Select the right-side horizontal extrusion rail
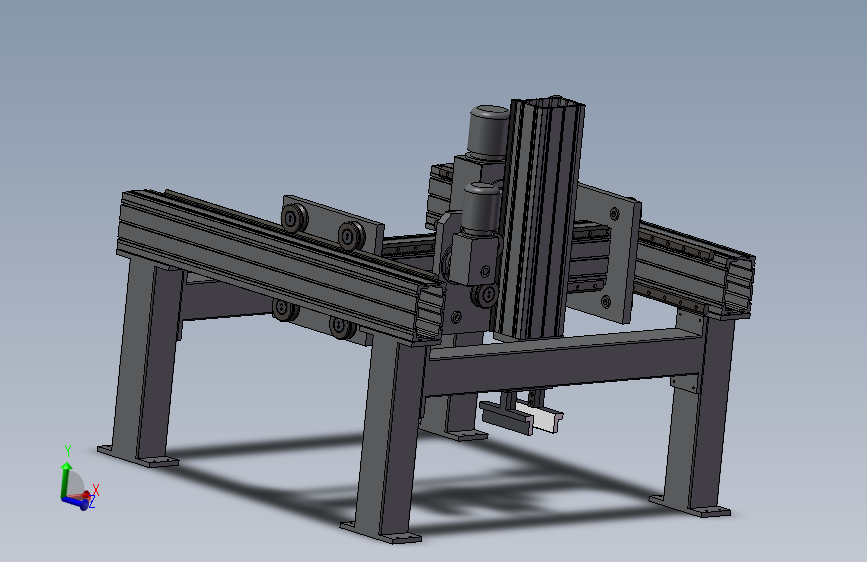 (x=694, y=268)
